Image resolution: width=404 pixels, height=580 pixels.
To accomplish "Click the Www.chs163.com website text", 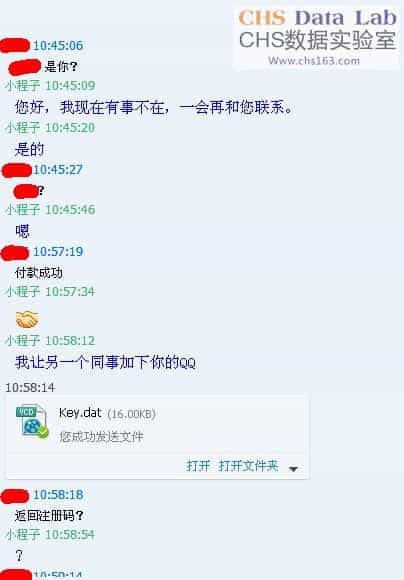I will click(314, 61).
